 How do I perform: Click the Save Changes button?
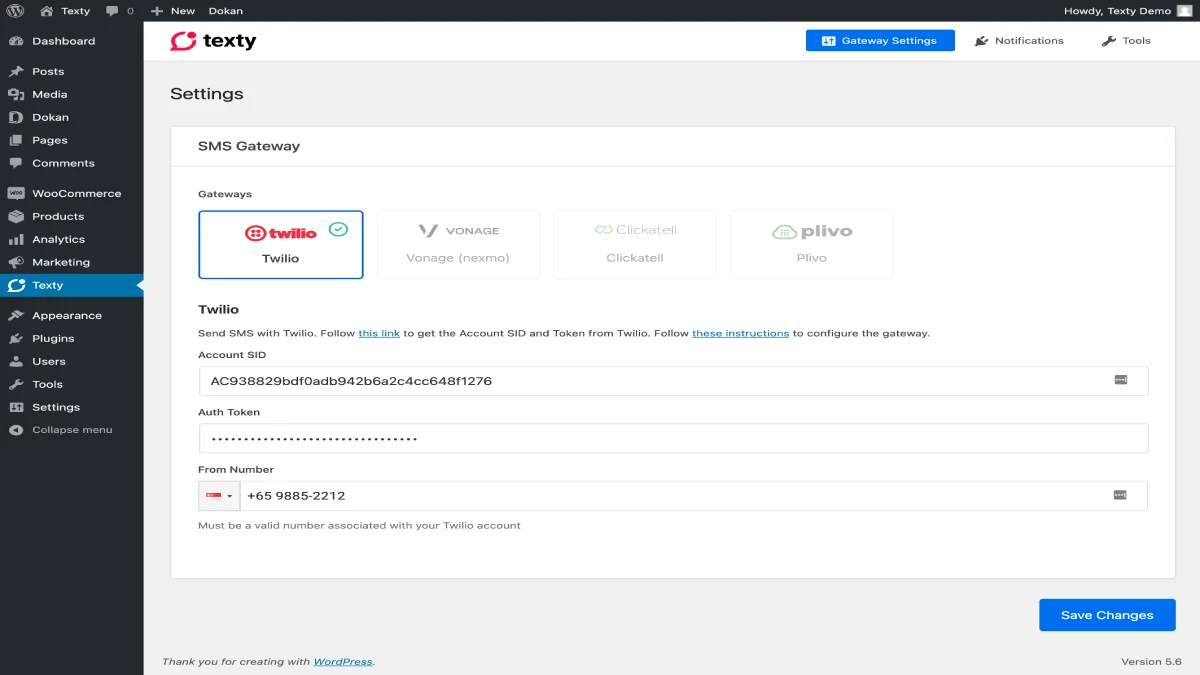(1107, 615)
